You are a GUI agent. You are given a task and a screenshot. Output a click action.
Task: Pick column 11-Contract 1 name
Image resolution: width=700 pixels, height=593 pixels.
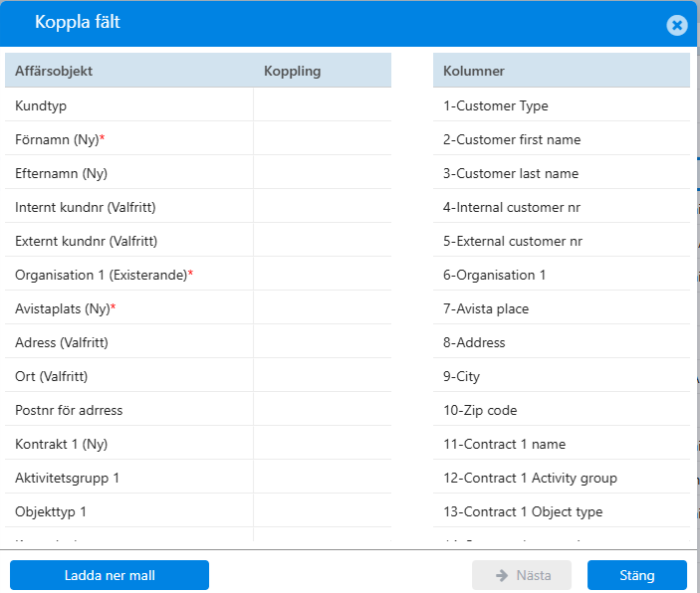pyautogui.click(x=562, y=444)
